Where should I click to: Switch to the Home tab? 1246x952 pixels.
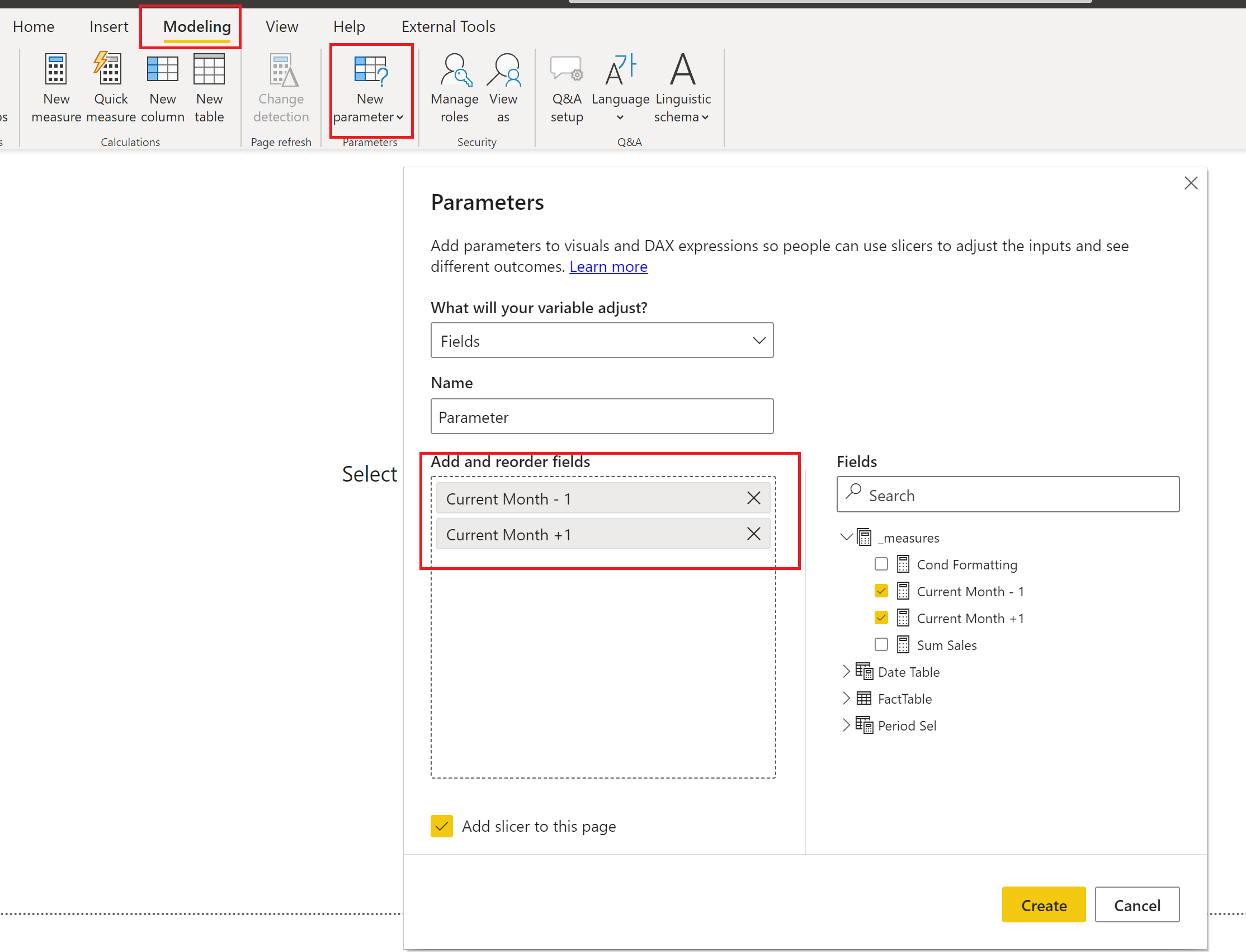pyautogui.click(x=34, y=26)
